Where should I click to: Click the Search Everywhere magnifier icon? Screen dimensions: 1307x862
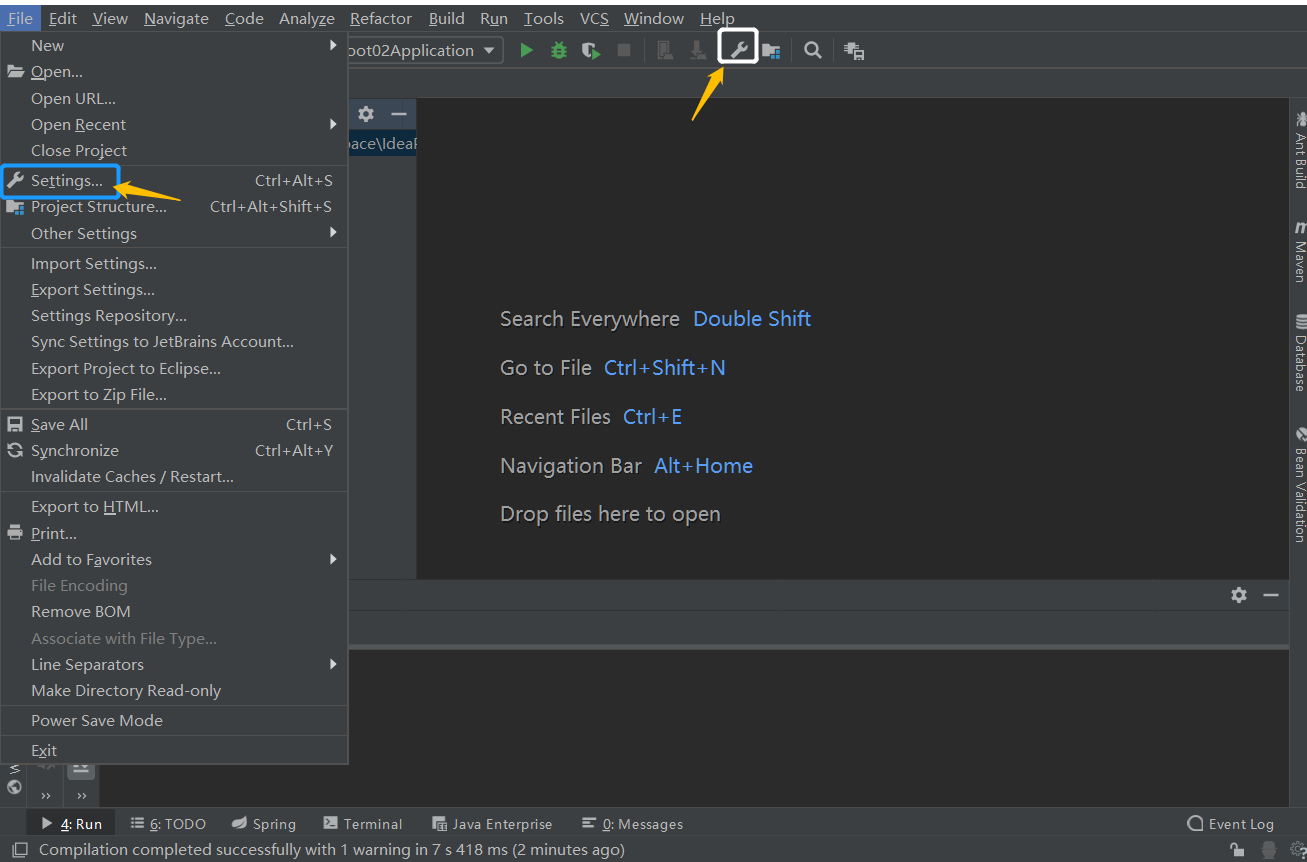point(813,50)
